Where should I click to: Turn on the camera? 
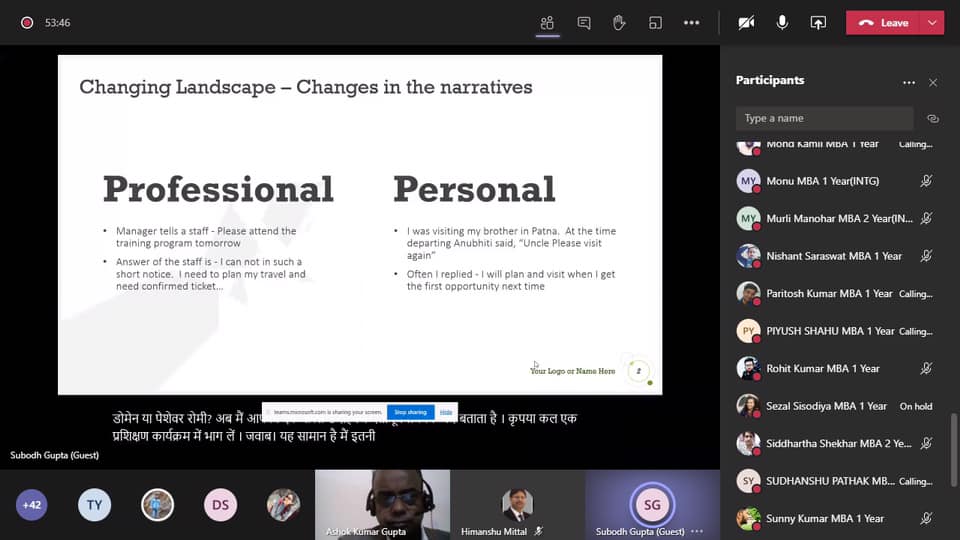(746, 23)
